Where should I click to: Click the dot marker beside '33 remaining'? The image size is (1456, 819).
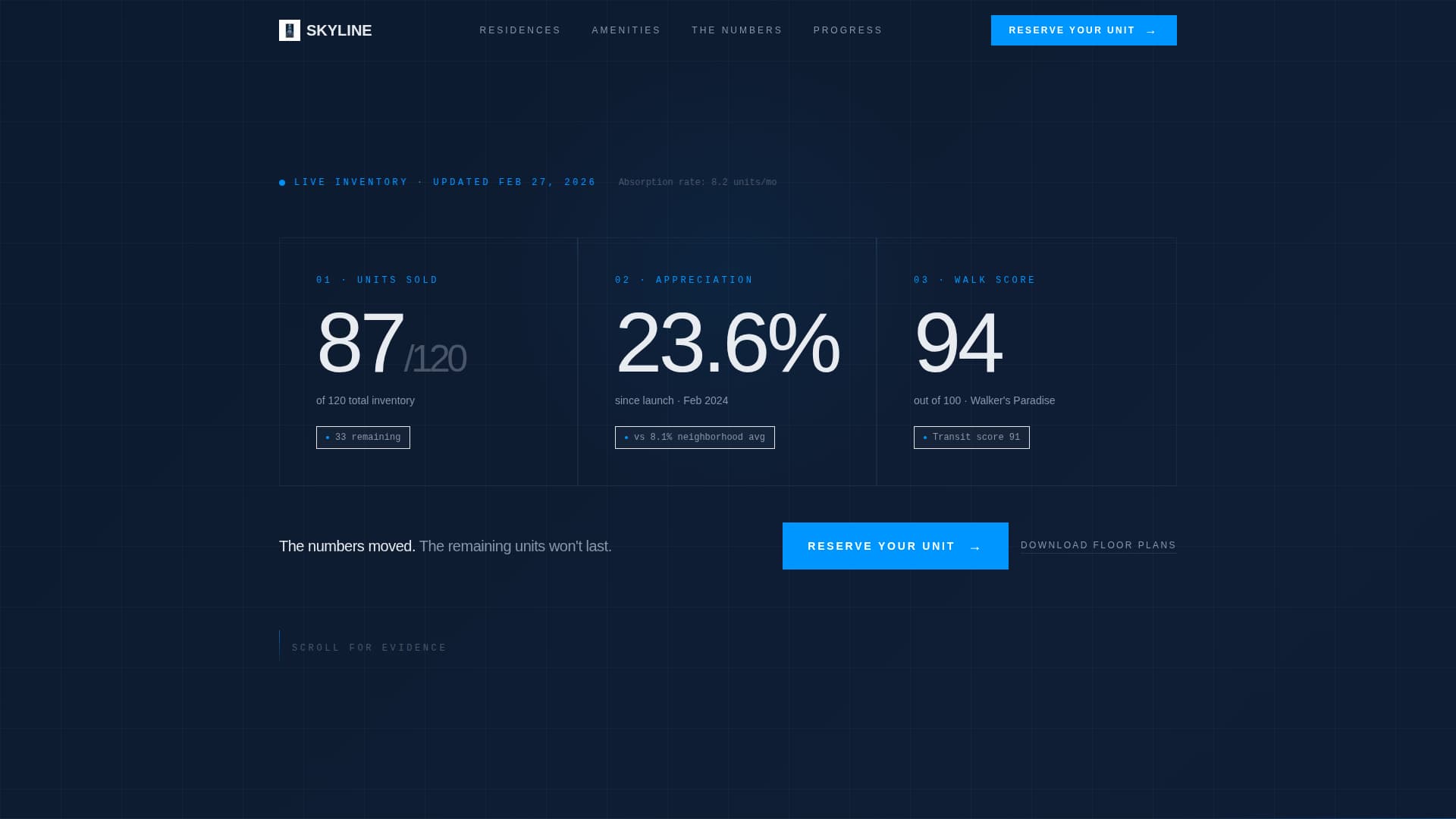(x=327, y=438)
